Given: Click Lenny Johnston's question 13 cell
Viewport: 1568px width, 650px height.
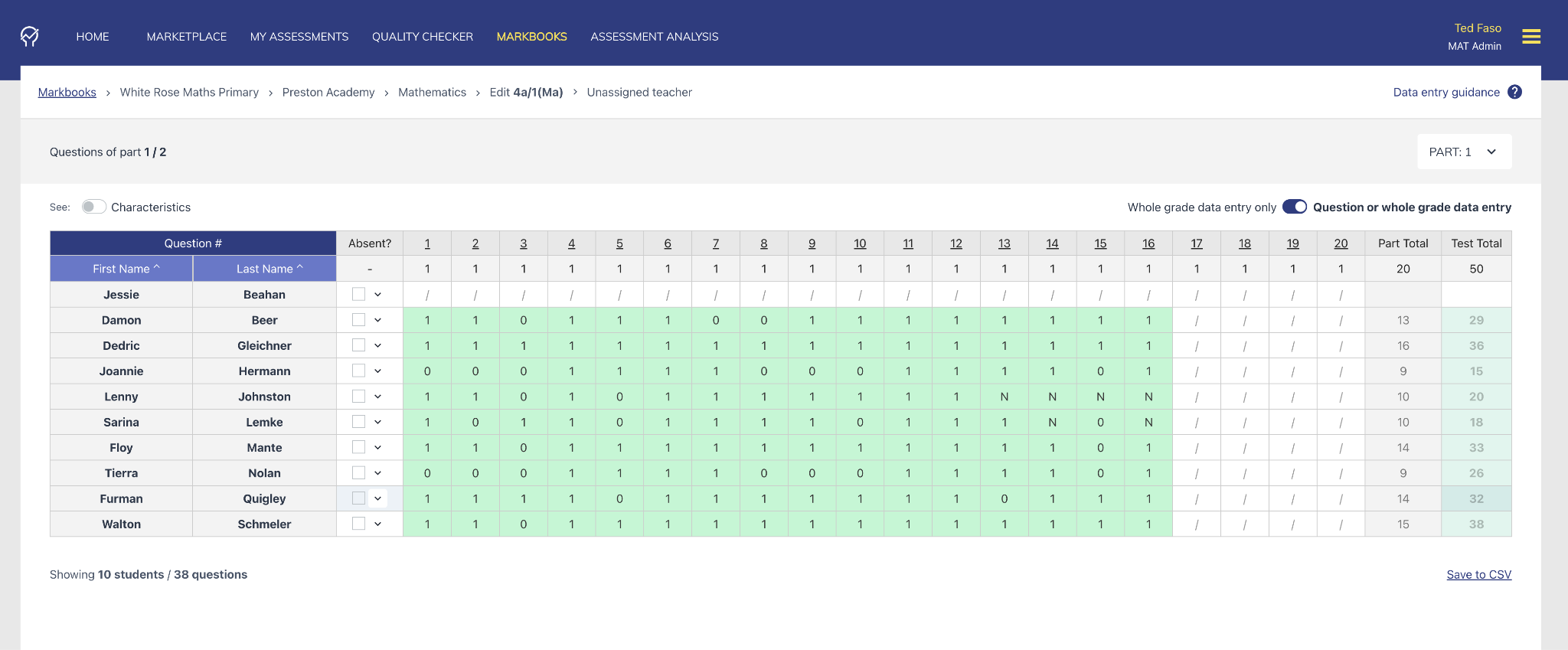Looking at the screenshot, I should coord(1004,397).
